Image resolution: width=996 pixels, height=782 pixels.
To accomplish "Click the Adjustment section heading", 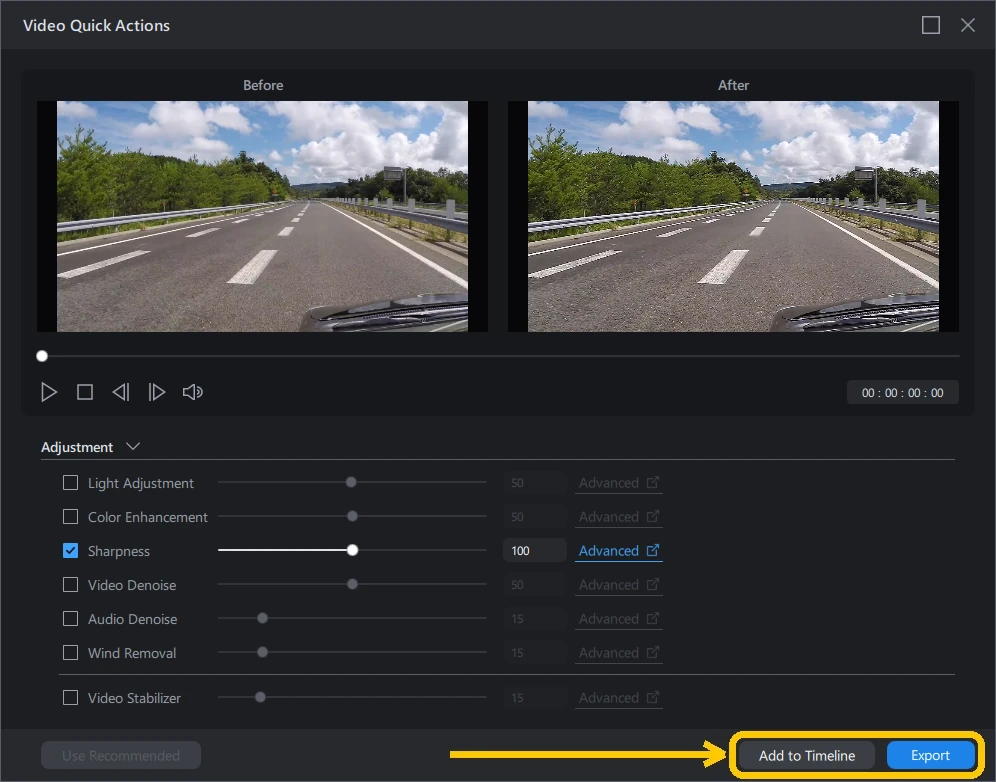I will tap(77, 447).
